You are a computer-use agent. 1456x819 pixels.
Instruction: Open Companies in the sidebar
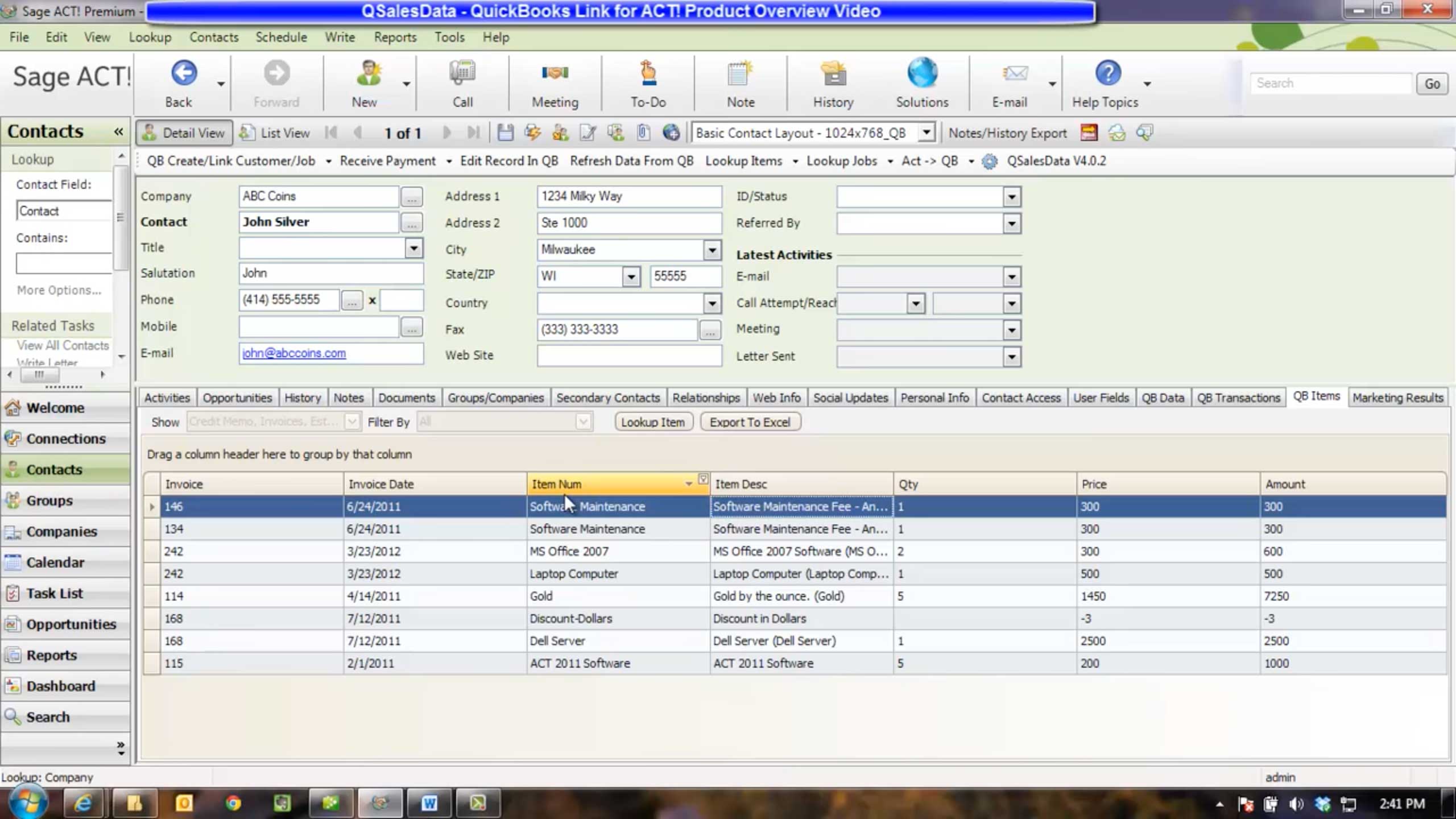click(65, 531)
